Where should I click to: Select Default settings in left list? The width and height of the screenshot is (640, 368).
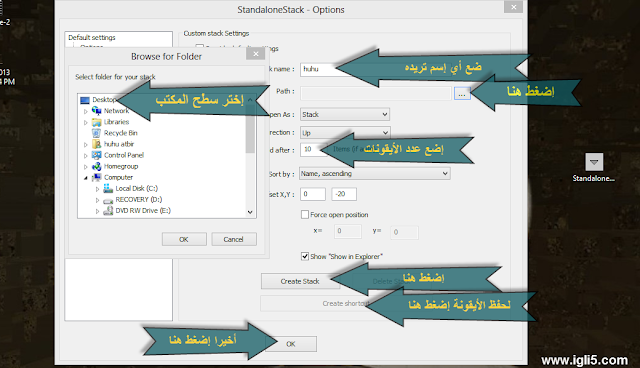click(x=92, y=38)
